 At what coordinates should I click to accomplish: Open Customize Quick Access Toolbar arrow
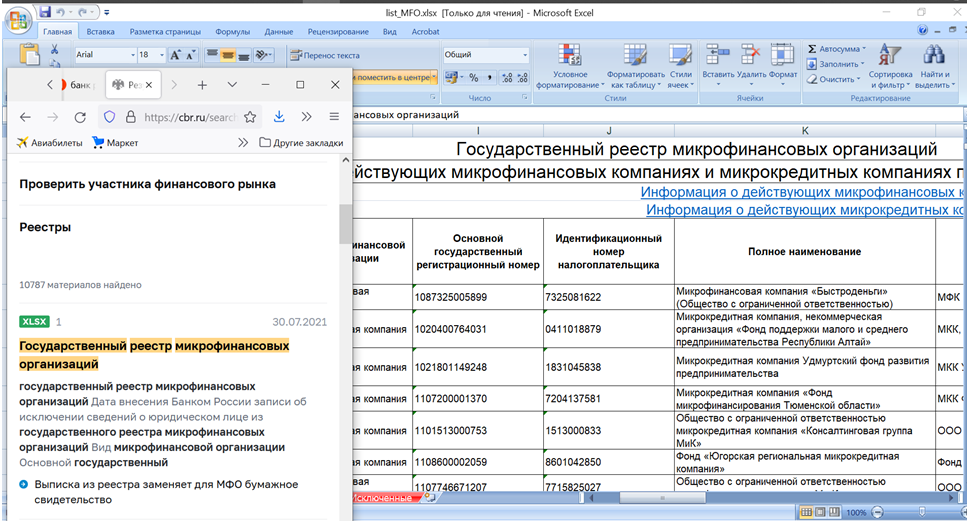106,12
